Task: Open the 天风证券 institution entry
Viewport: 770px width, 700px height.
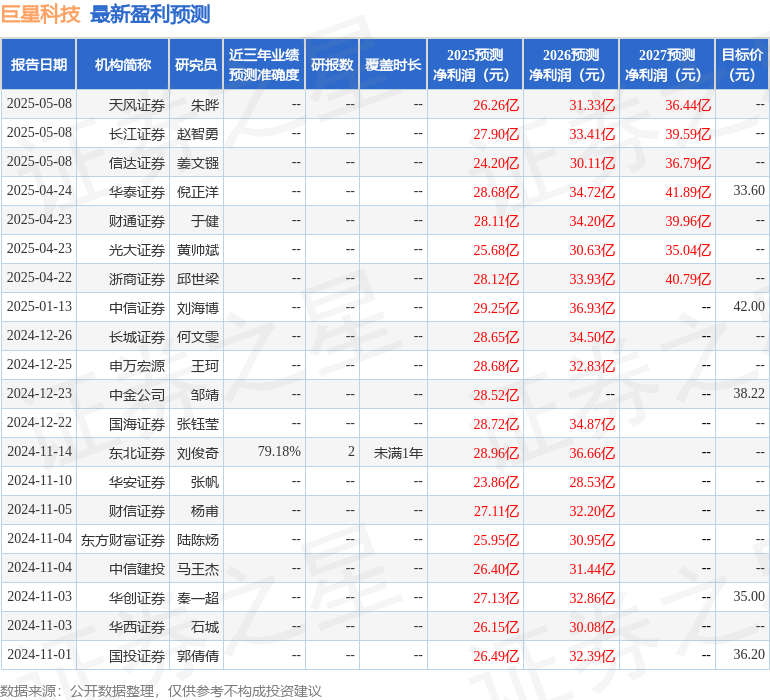Action: [137, 104]
